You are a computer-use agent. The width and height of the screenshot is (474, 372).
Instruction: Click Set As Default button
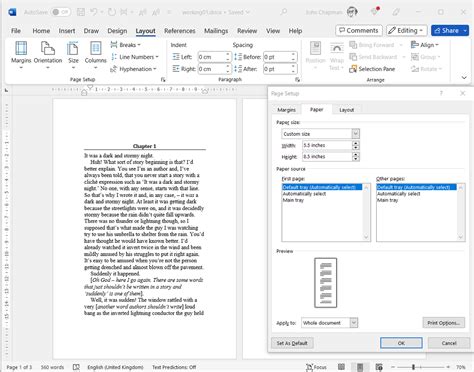click(292, 343)
